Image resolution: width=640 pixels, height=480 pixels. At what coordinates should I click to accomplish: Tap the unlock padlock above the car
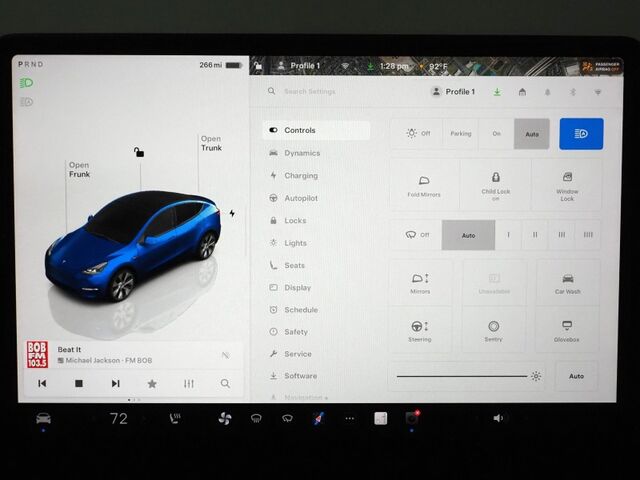click(x=139, y=152)
